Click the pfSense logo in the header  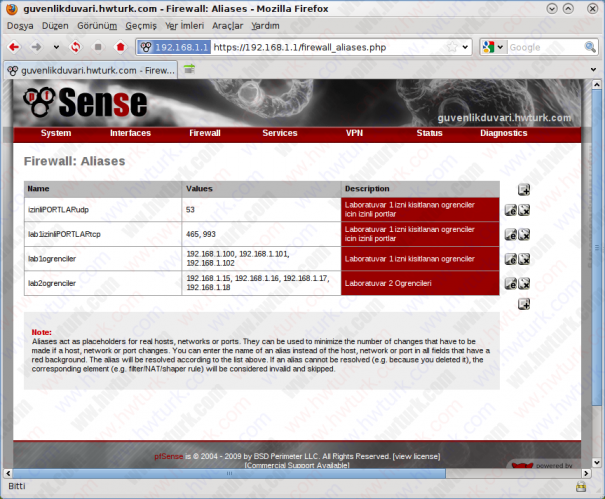pos(85,103)
